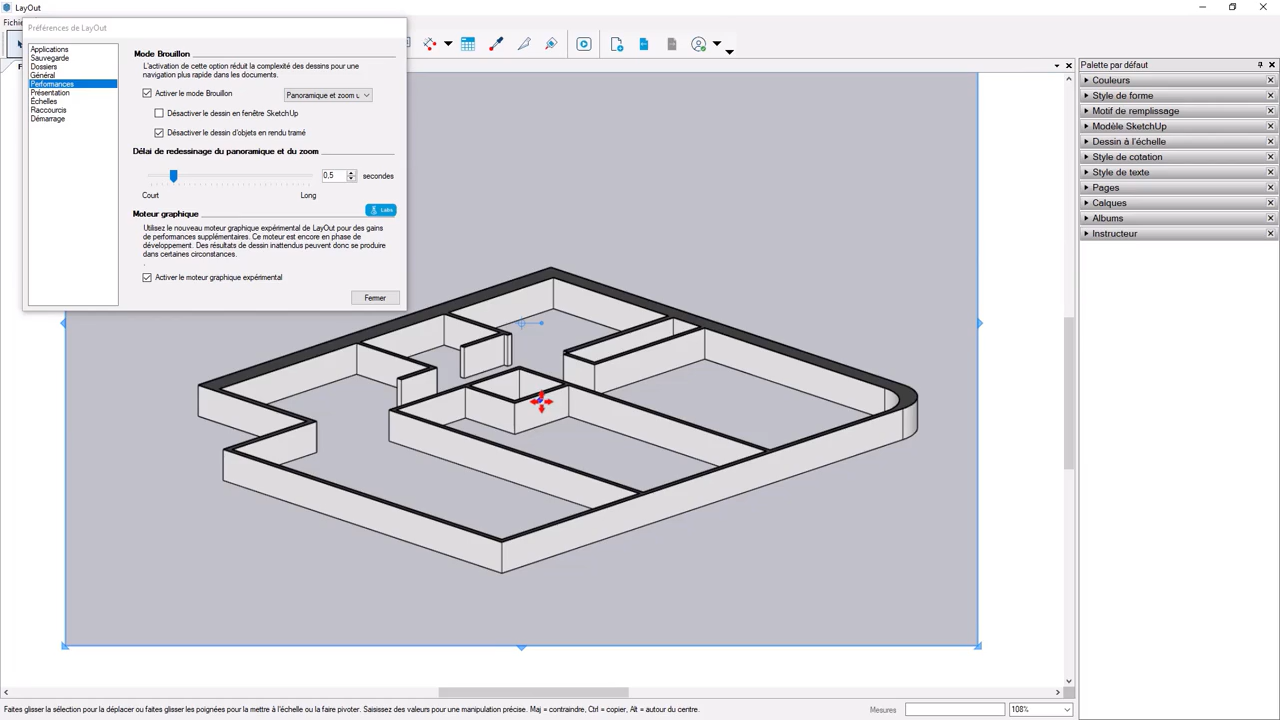Add a new page via toolbar icon

[x=616, y=44]
